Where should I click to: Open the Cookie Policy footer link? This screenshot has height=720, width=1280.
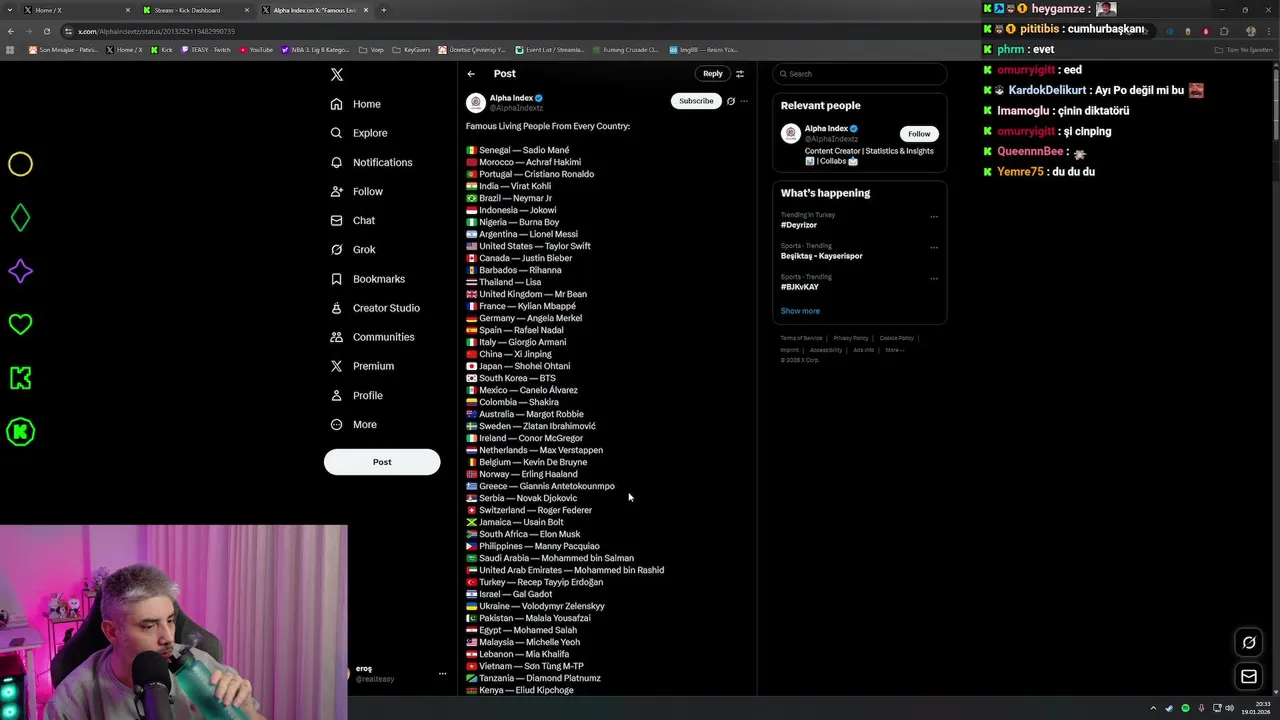tap(897, 338)
